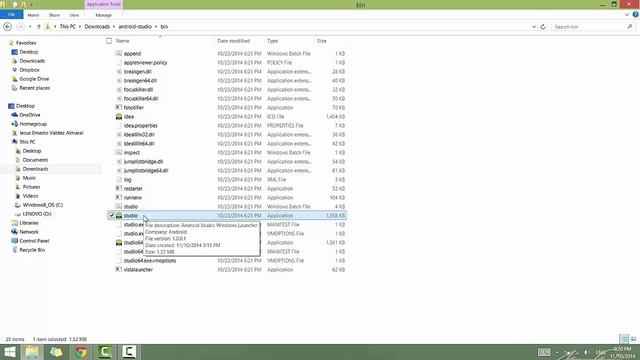This screenshot has height=360, width=640.
Task: Toggle the select-all checkbox in header
Action: point(109,41)
